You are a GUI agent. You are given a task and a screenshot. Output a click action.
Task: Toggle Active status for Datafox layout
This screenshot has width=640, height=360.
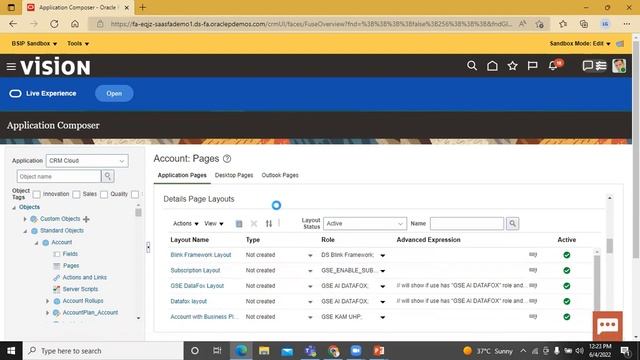567,301
